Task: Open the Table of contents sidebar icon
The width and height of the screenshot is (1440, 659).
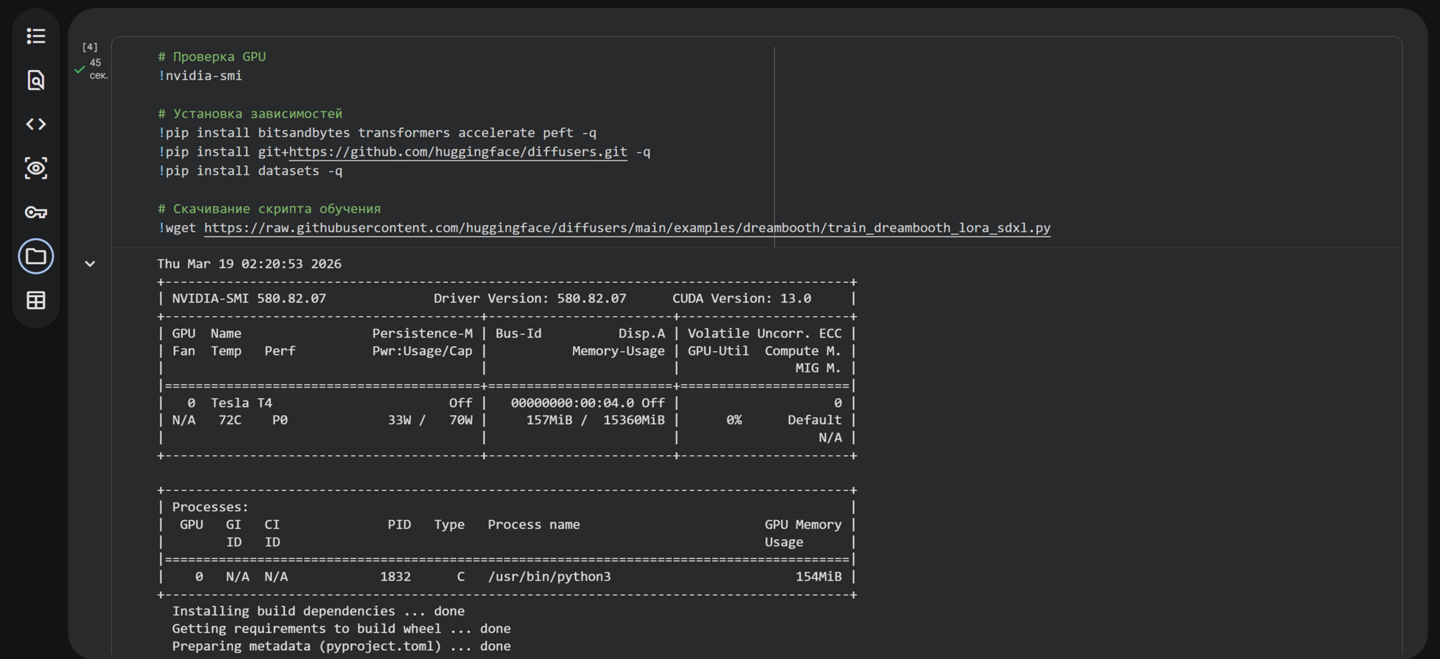Action: pos(36,36)
